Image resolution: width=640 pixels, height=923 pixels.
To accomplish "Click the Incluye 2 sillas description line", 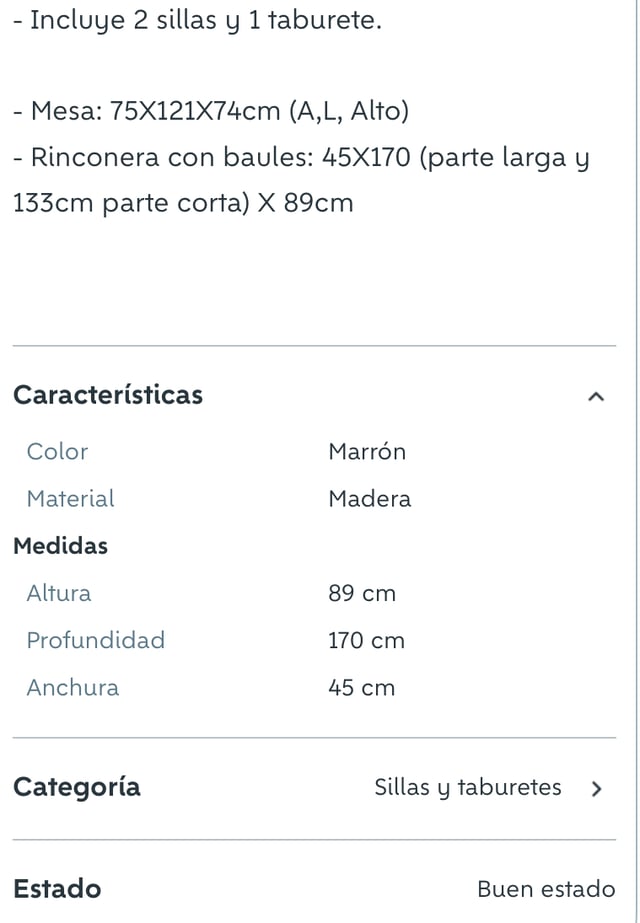I will point(197,20).
